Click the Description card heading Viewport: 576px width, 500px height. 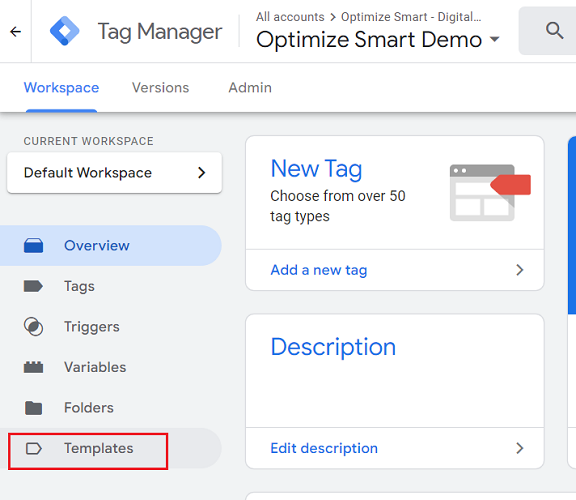point(333,347)
